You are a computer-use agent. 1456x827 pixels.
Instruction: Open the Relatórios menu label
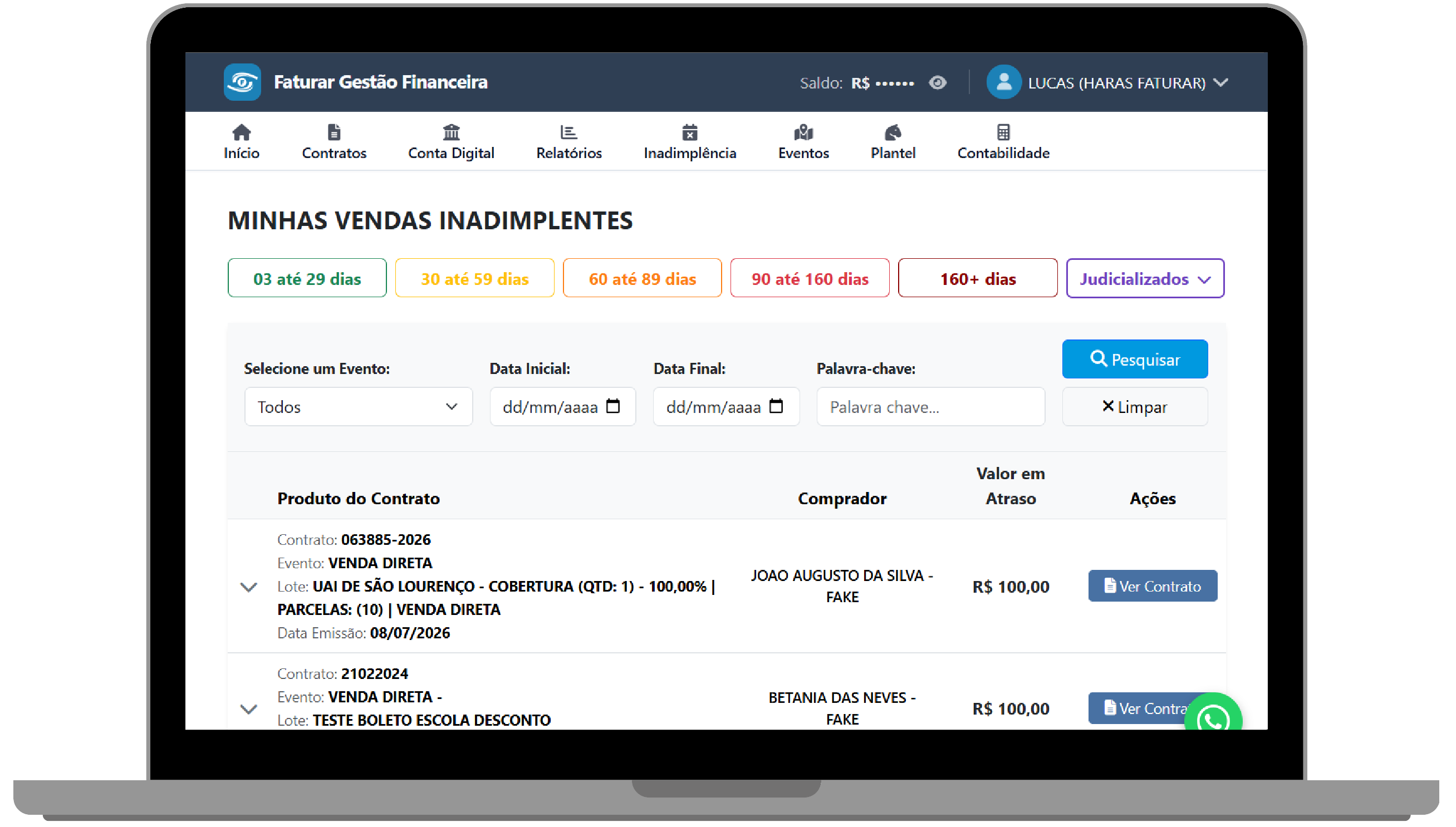pos(570,154)
